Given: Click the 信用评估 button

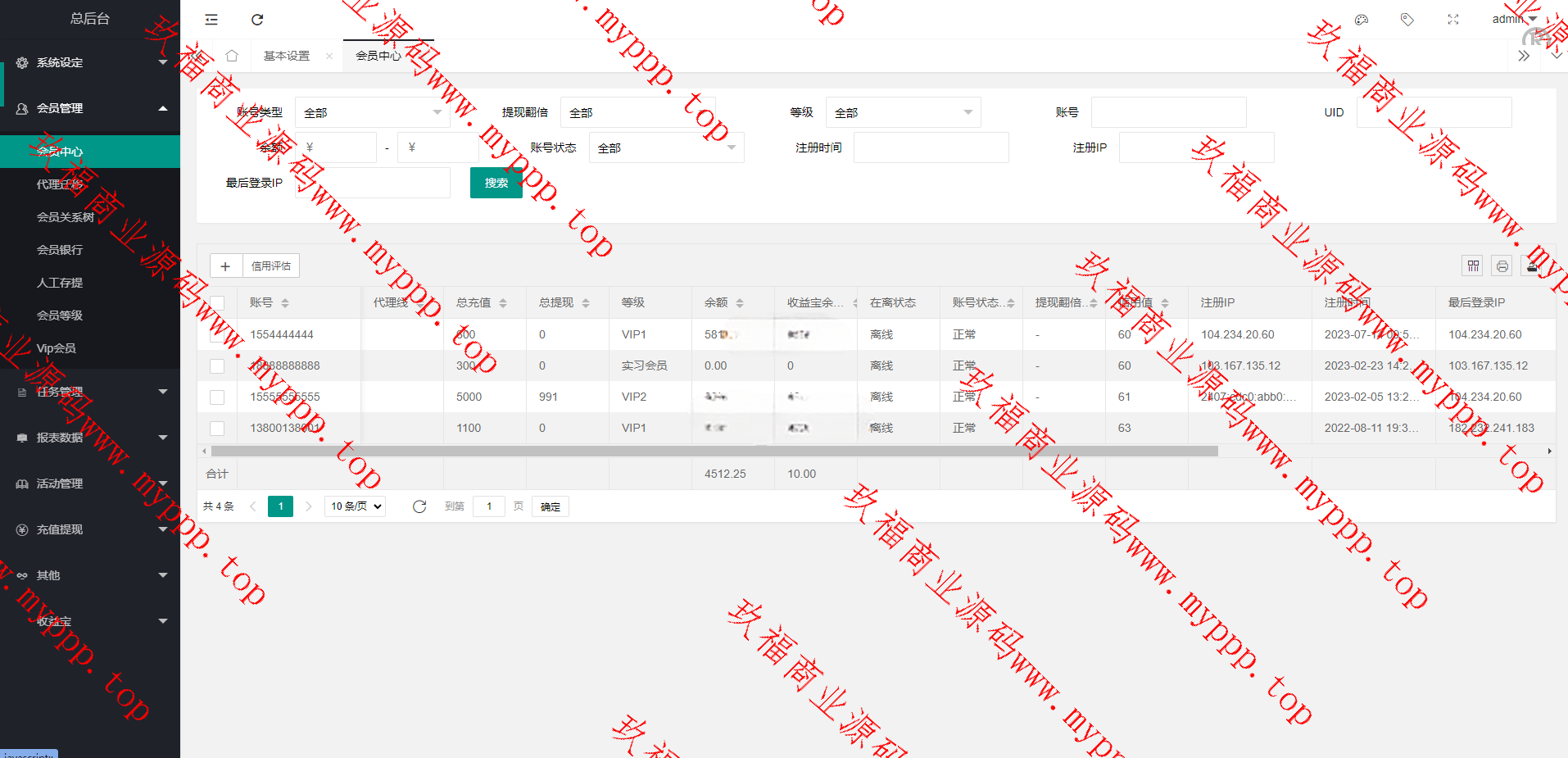Looking at the screenshot, I should 271,266.
